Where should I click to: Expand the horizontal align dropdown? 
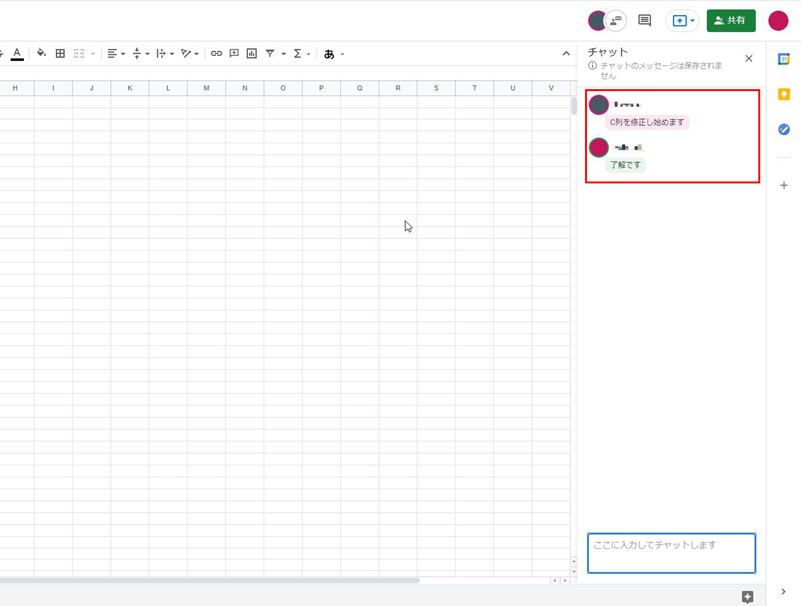pyautogui.click(x=116, y=53)
